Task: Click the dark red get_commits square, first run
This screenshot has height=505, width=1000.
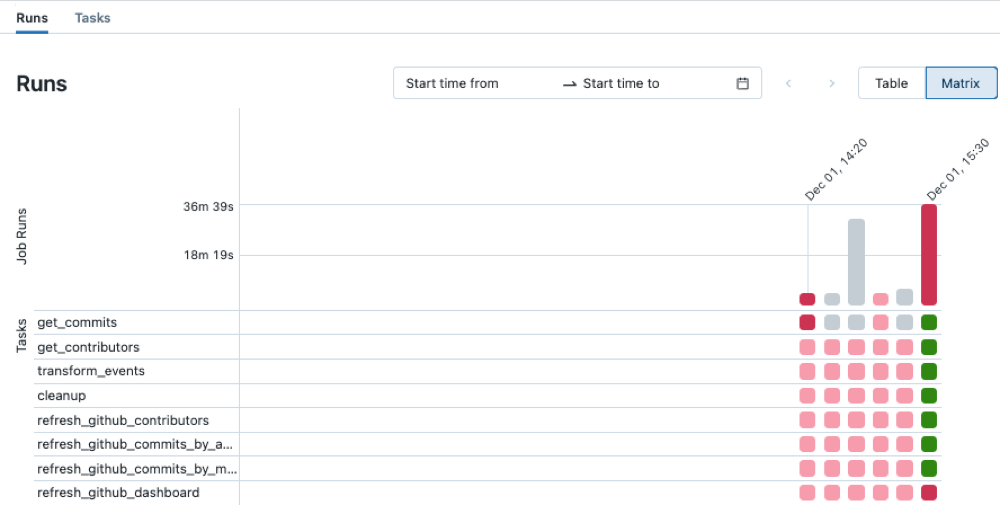Action: click(x=807, y=322)
